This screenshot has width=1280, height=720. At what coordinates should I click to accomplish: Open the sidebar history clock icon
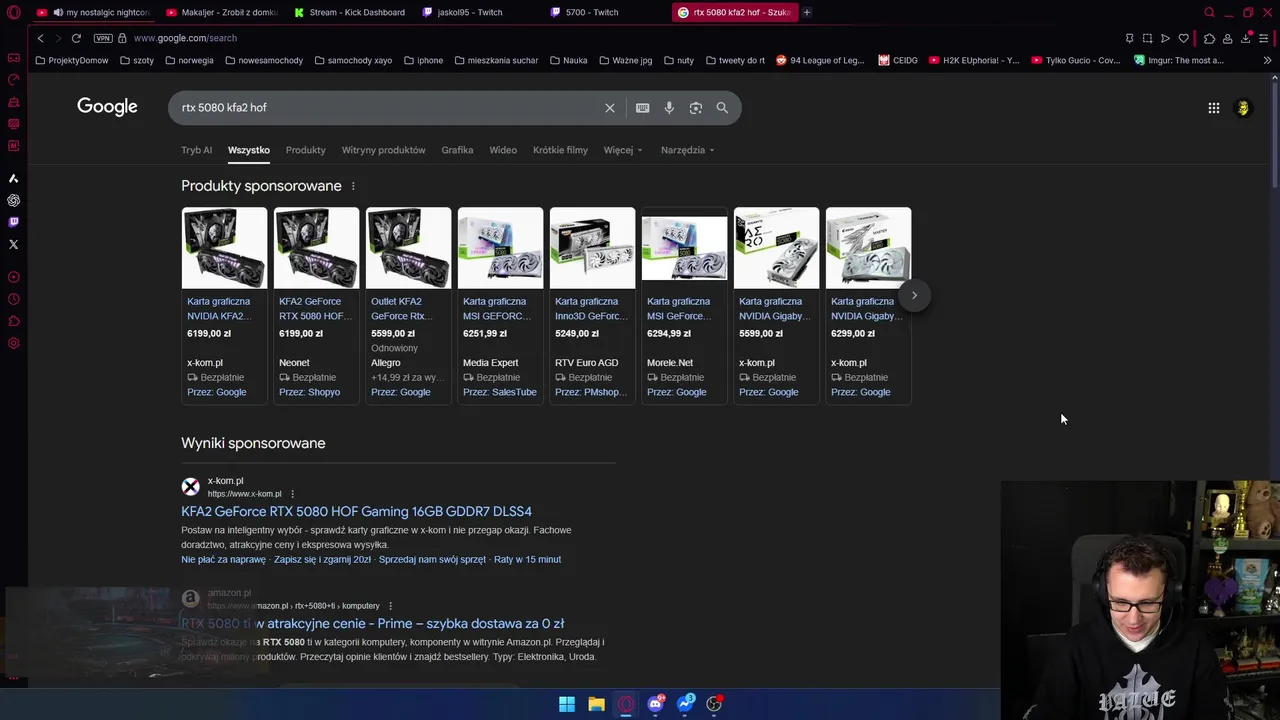(13, 299)
